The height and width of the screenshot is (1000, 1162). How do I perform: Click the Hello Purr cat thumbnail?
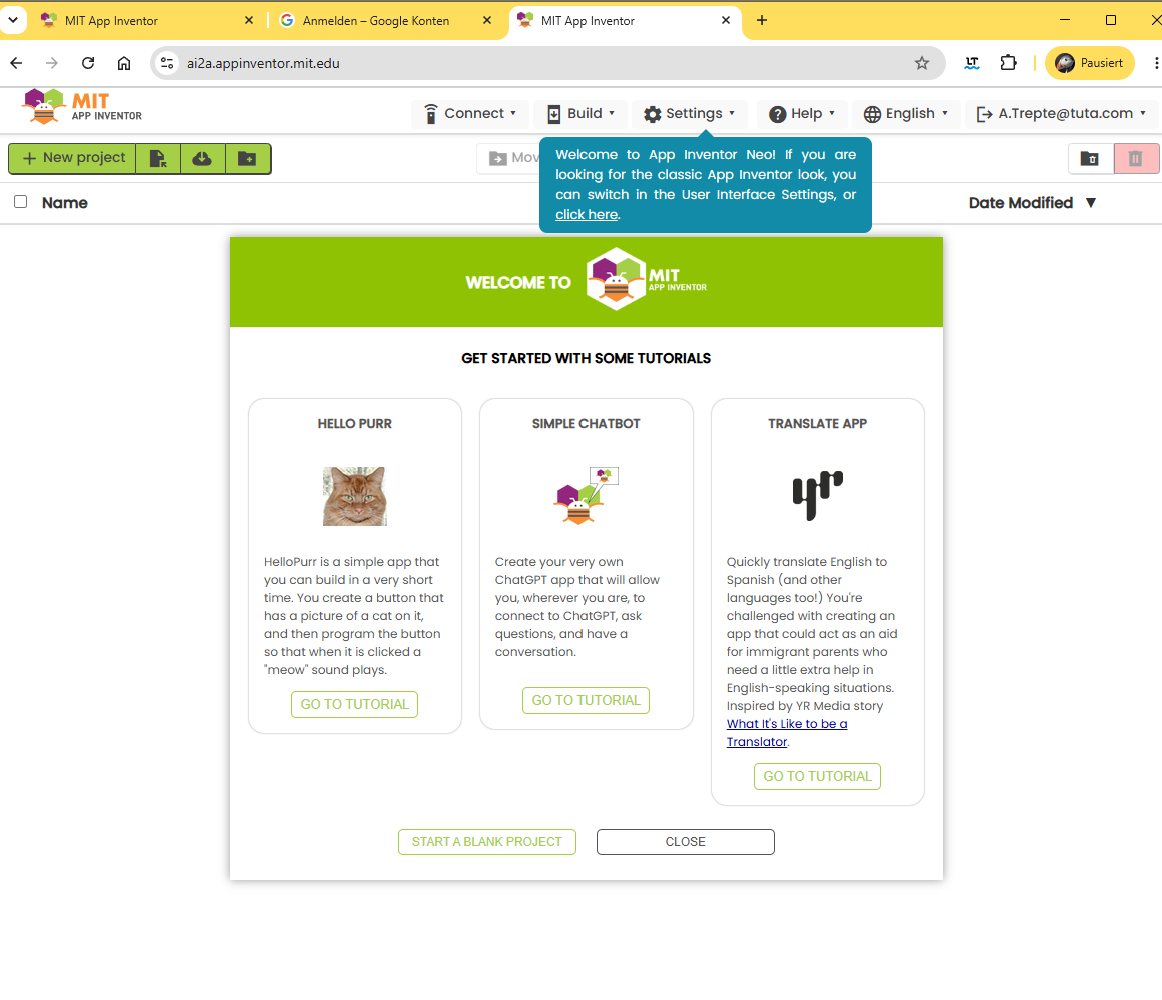click(355, 496)
